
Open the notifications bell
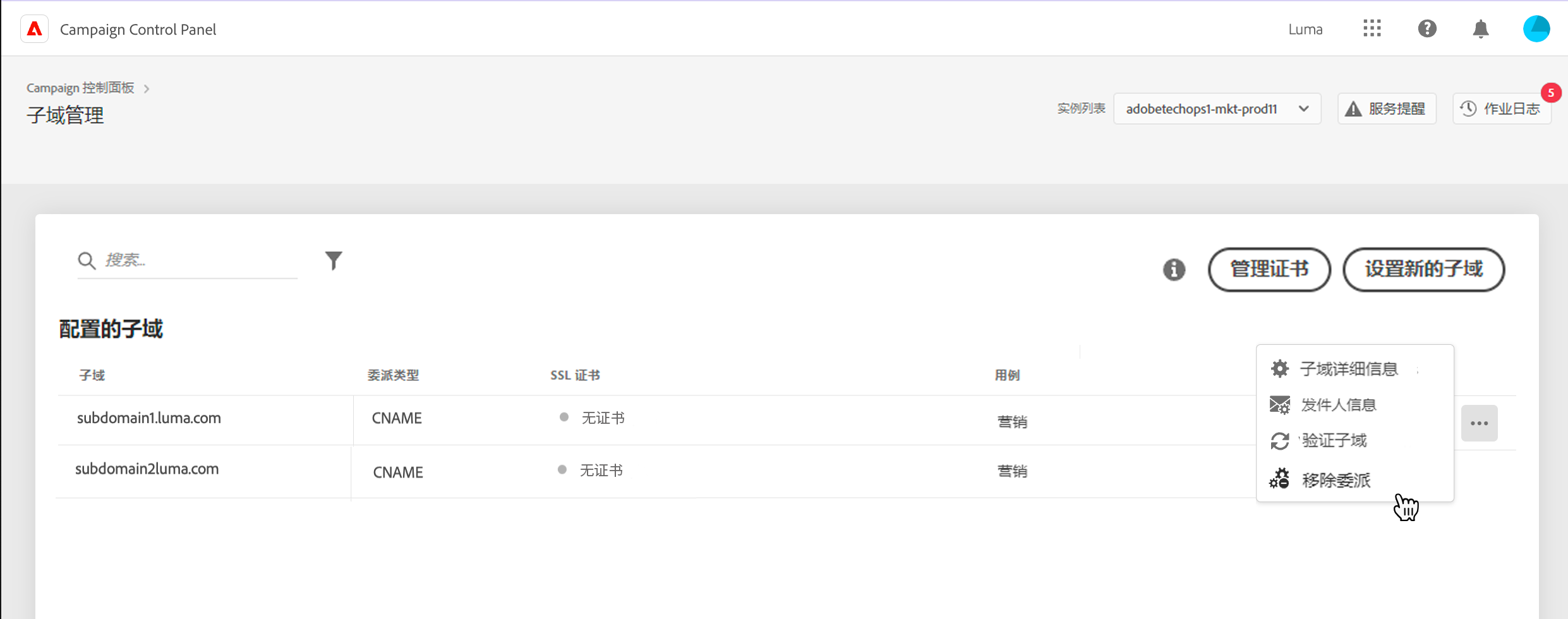(1480, 29)
